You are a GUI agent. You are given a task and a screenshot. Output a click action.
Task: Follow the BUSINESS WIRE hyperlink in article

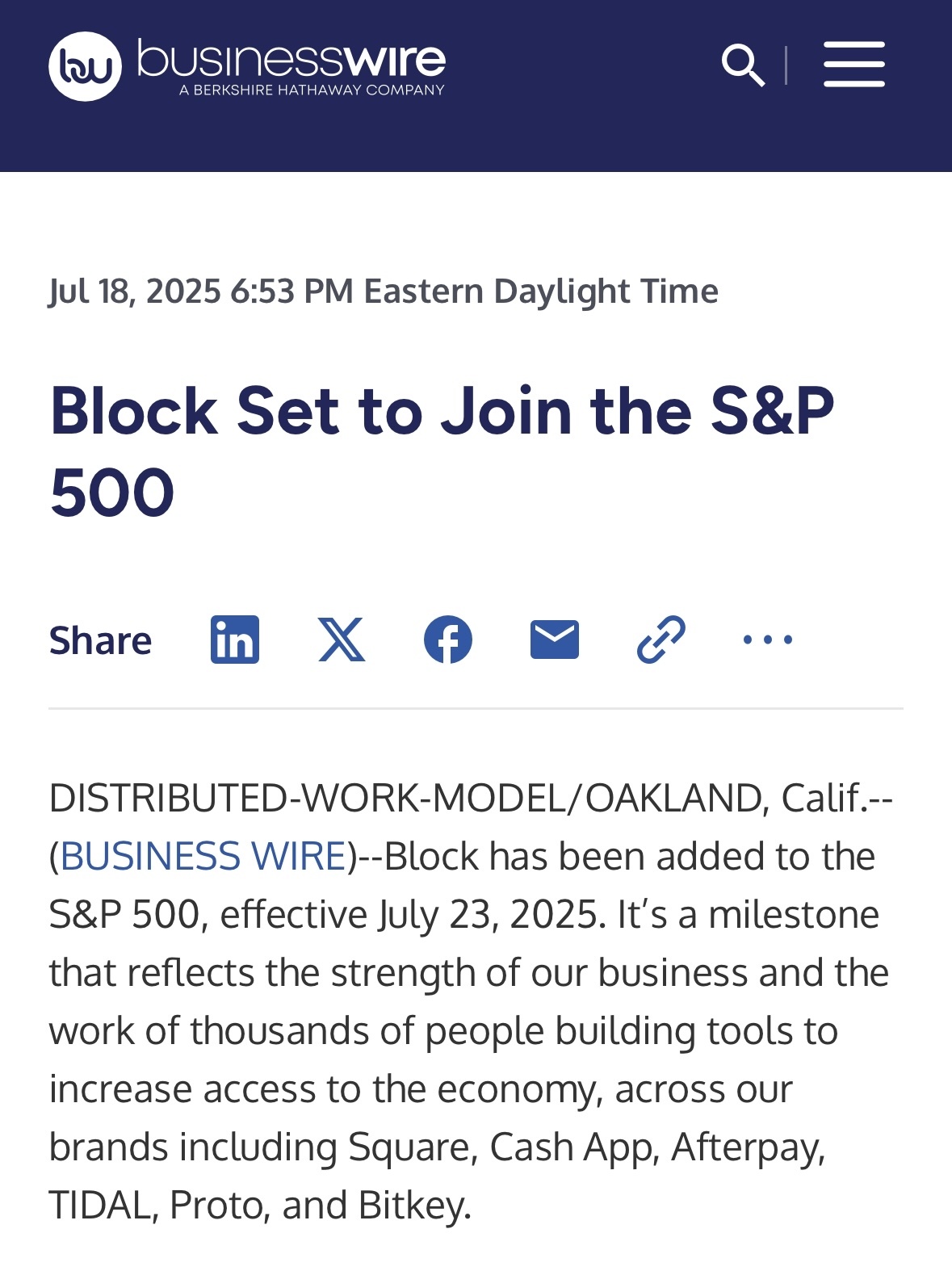click(203, 856)
